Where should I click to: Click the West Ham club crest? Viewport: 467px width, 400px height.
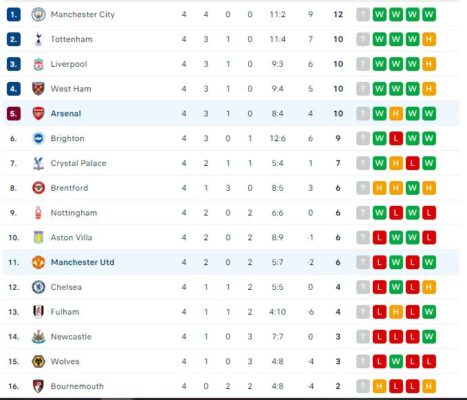coord(38,89)
